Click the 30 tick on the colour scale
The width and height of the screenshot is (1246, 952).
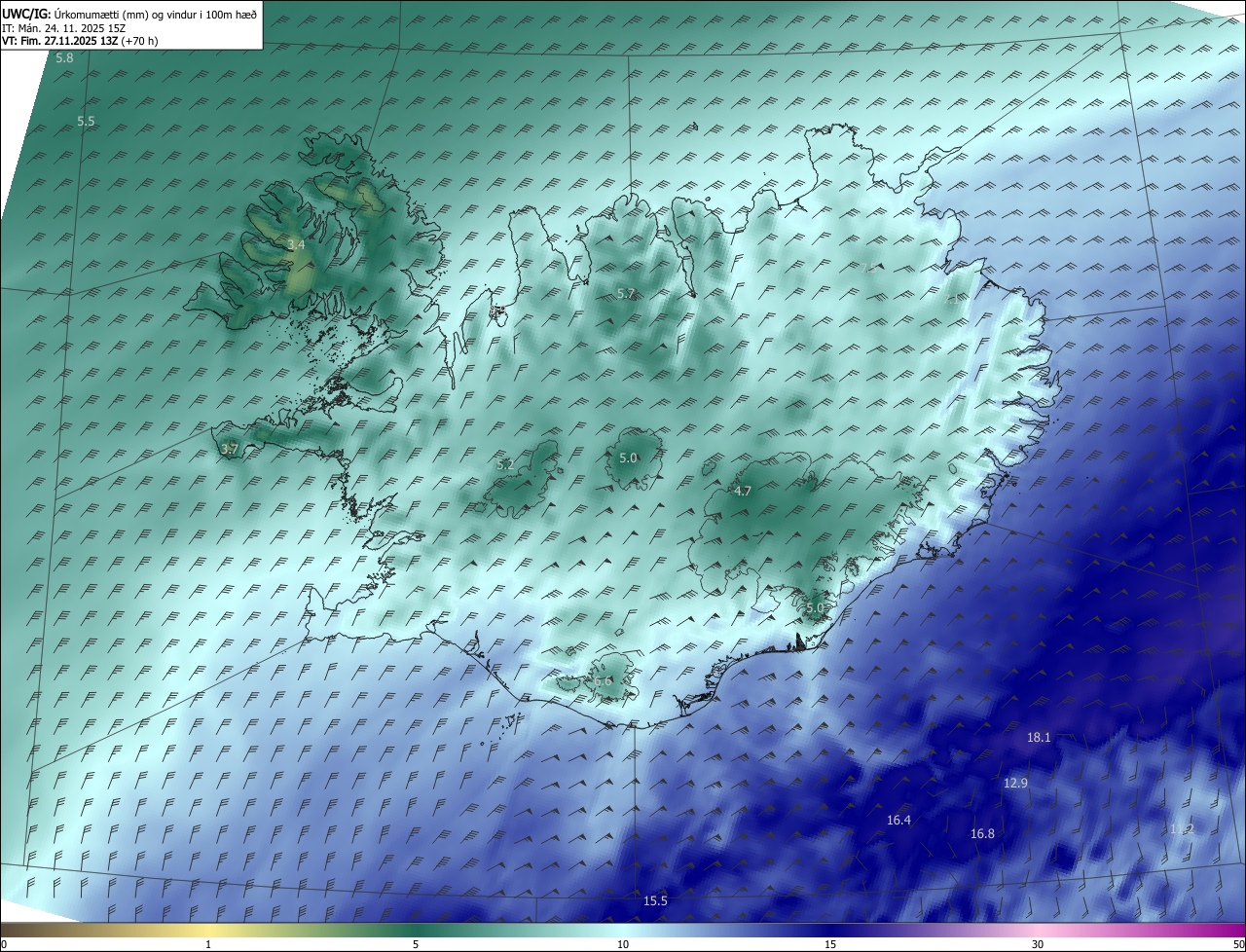[x=1038, y=944]
